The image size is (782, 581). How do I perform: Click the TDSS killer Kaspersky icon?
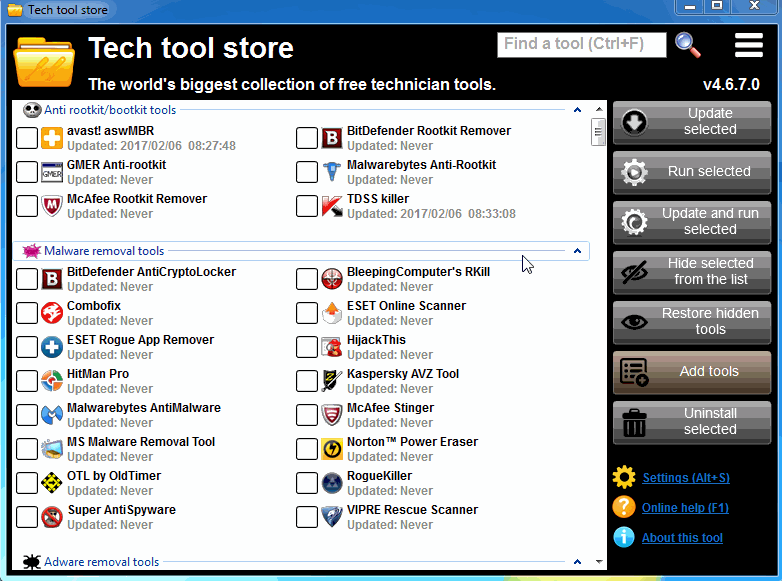click(x=332, y=206)
